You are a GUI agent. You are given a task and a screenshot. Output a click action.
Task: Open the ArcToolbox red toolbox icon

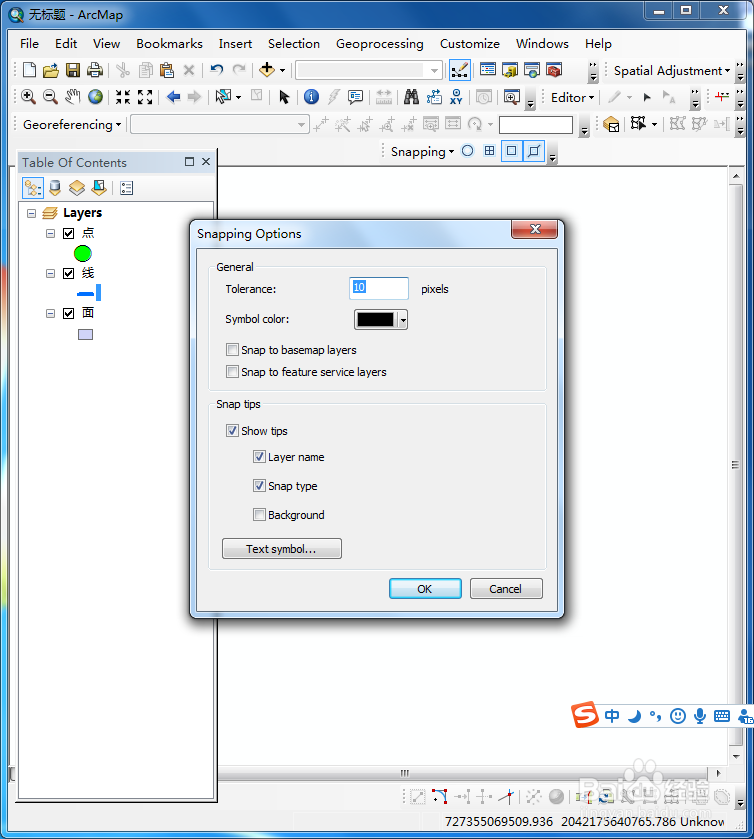click(554, 70)
